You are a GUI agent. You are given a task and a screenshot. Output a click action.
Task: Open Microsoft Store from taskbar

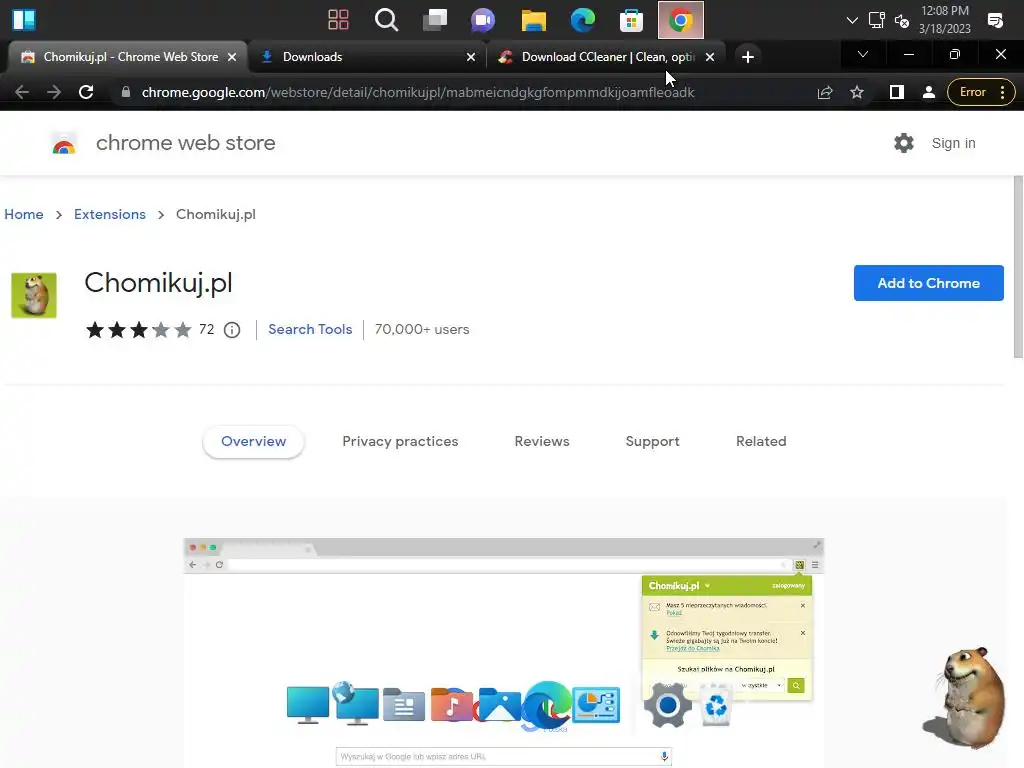tap(632, 20)
